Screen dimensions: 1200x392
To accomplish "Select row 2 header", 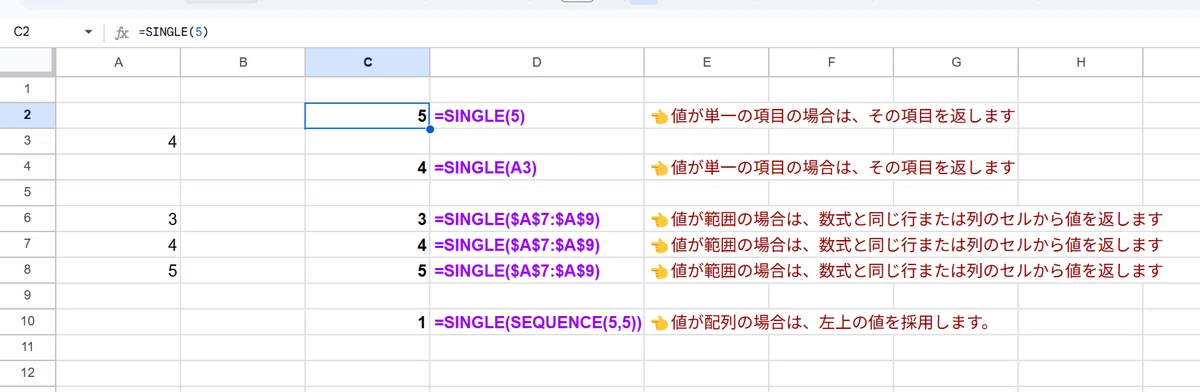I will point(28,116).
